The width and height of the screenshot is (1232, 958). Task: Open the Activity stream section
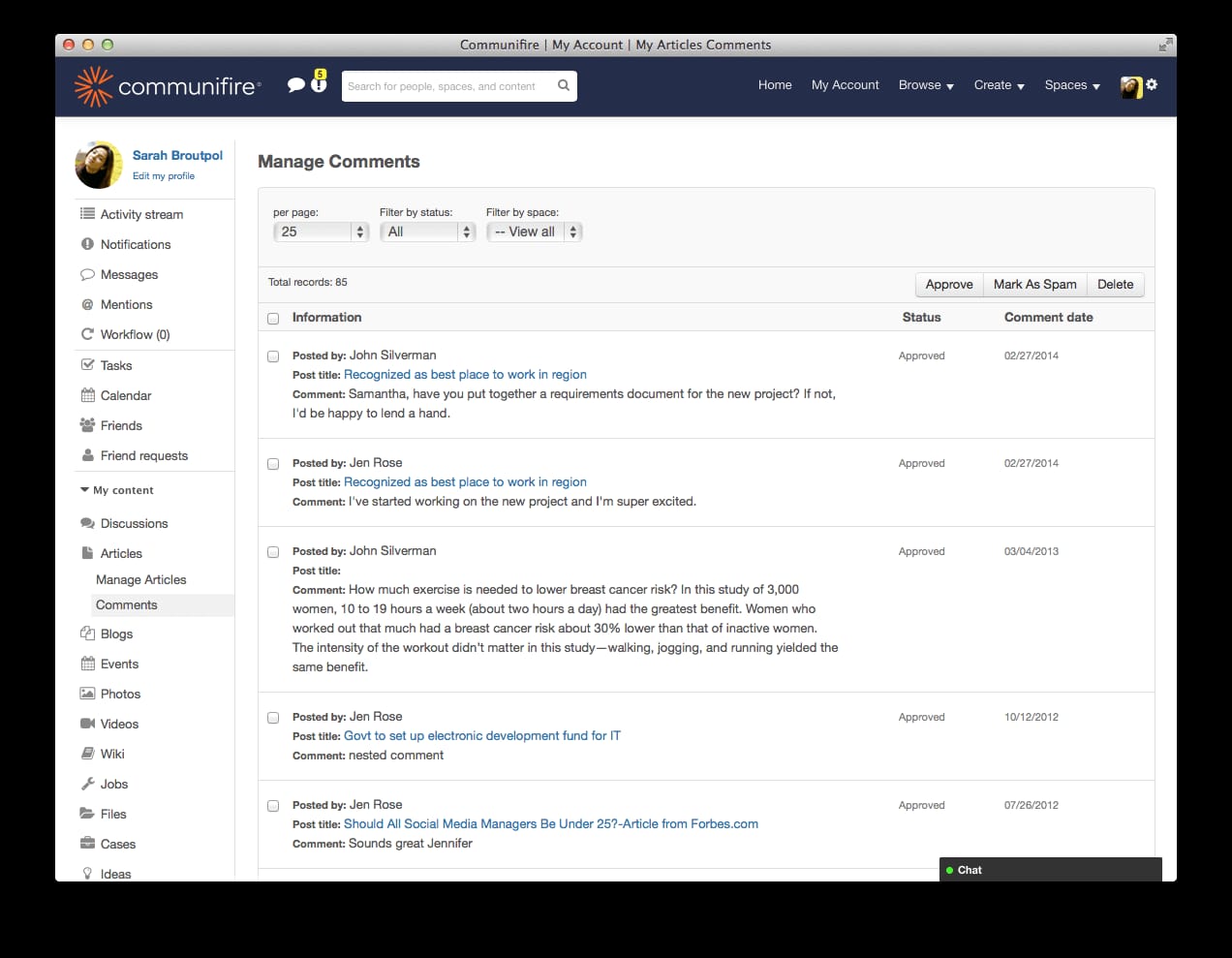(140, 214)
